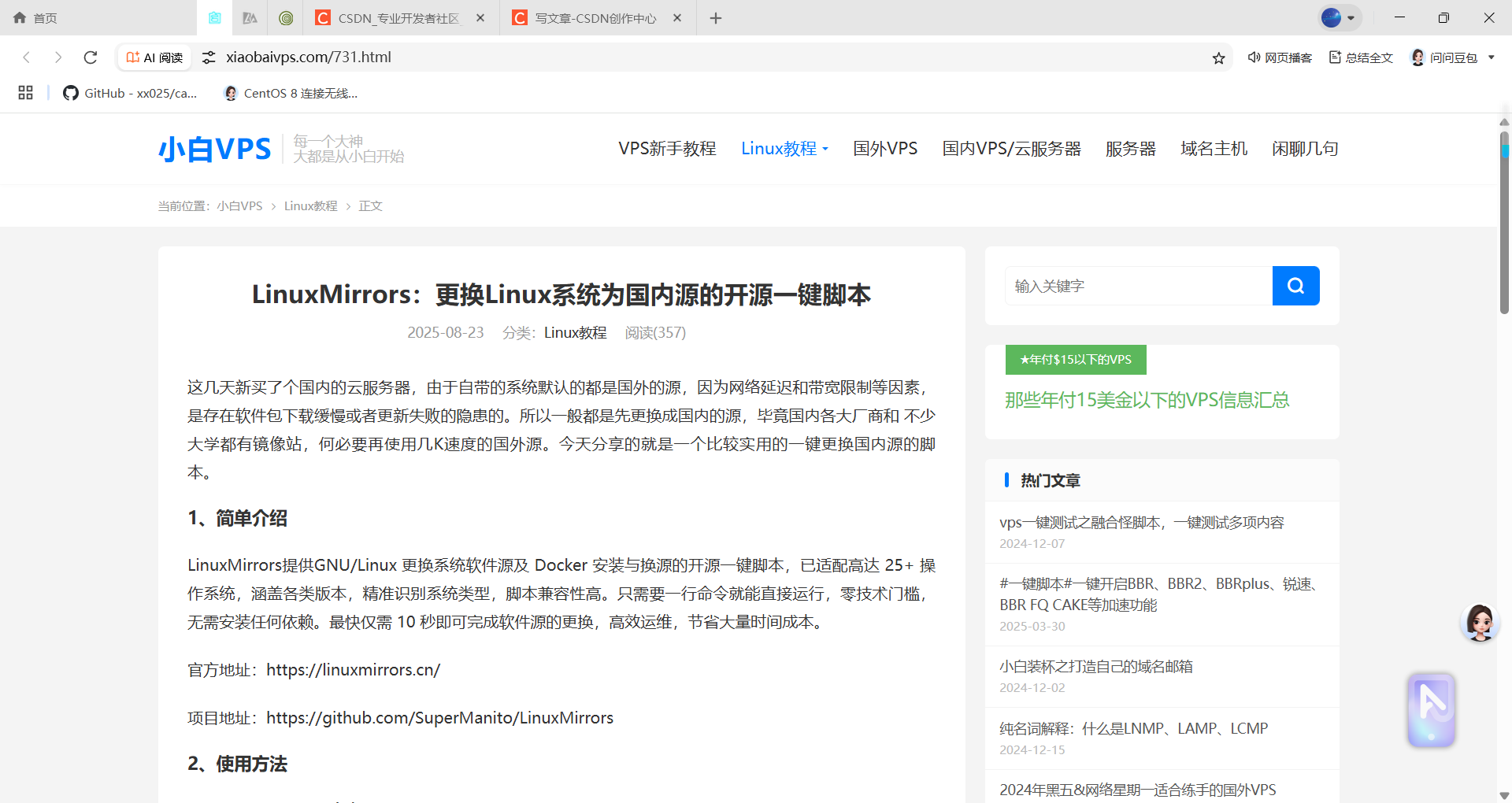Click the page scrollbar thumb
Screen dimensions: 1512x803
(1504, 224)
